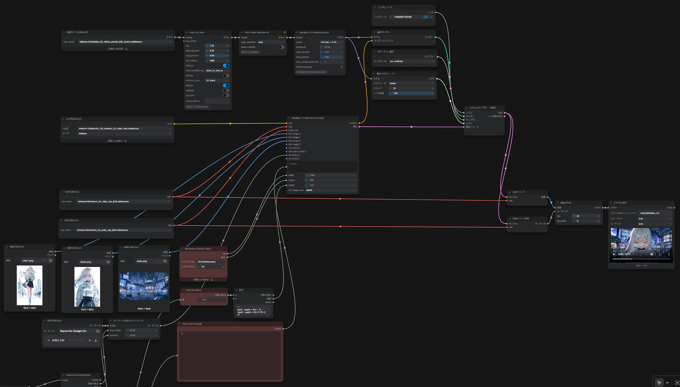680x387 pixels.
Task: Click the audio player volume icon
Action: click(x=90, y=341)
